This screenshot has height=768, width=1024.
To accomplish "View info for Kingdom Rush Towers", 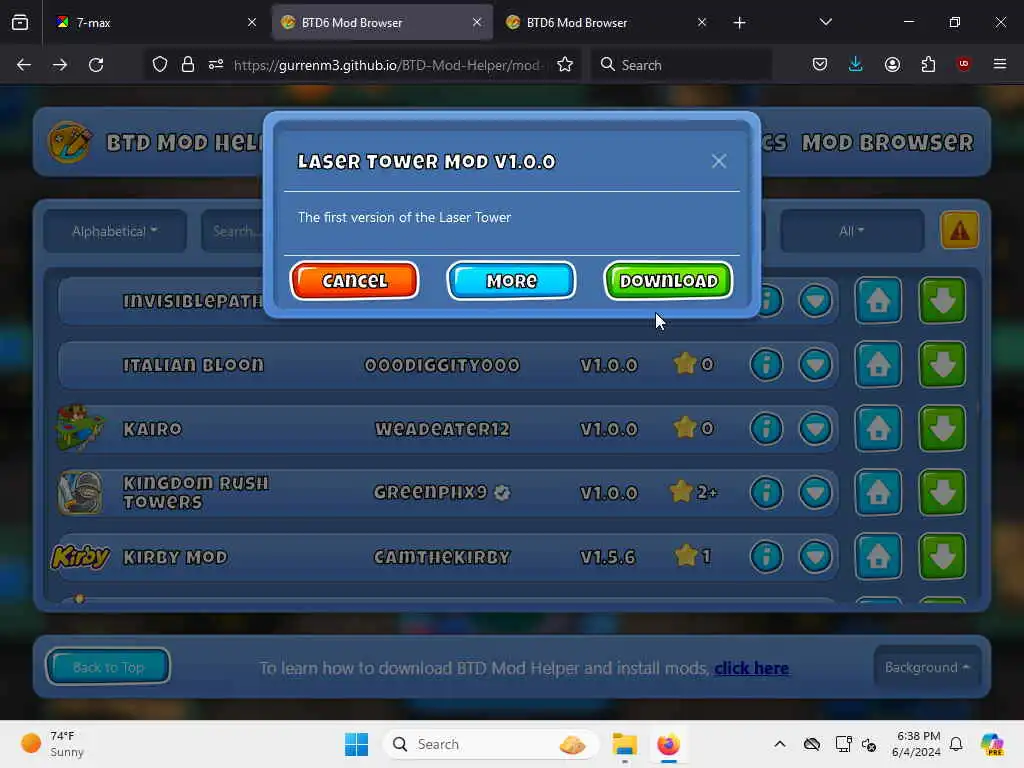I will [766, 492].
